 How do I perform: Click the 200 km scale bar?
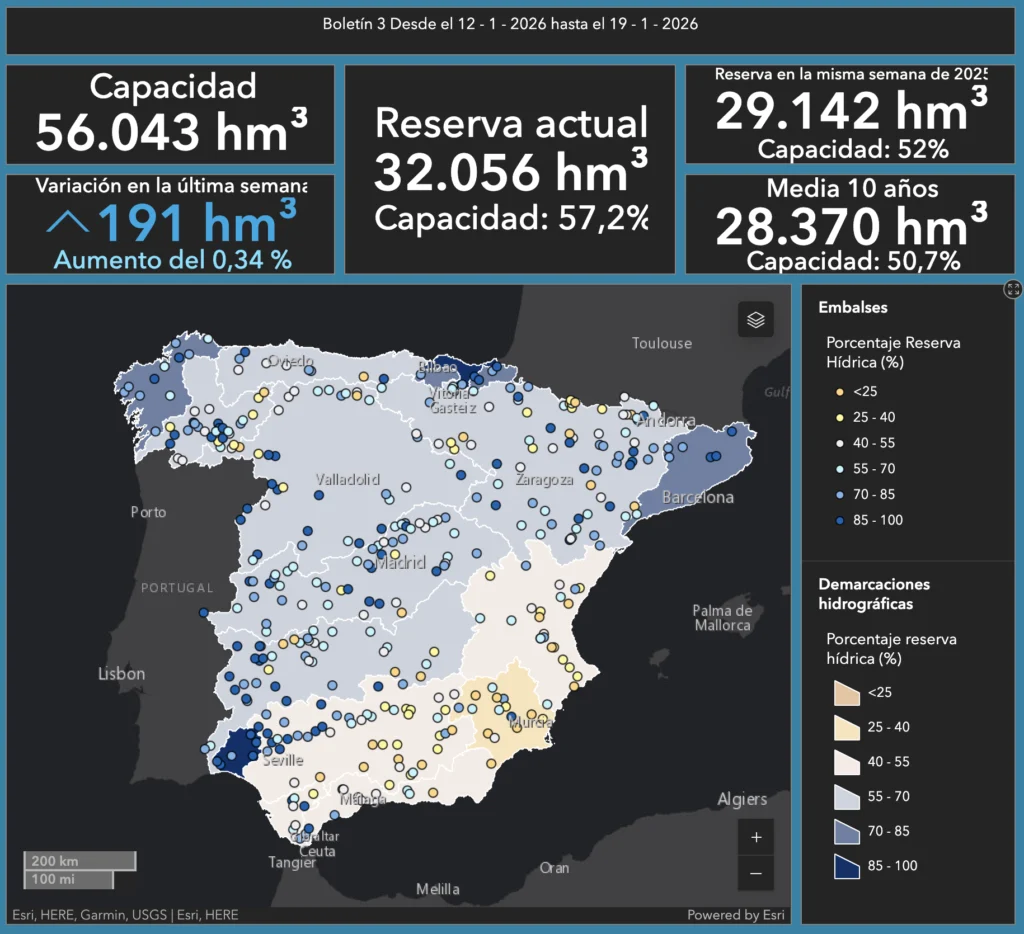click(80, 861)
